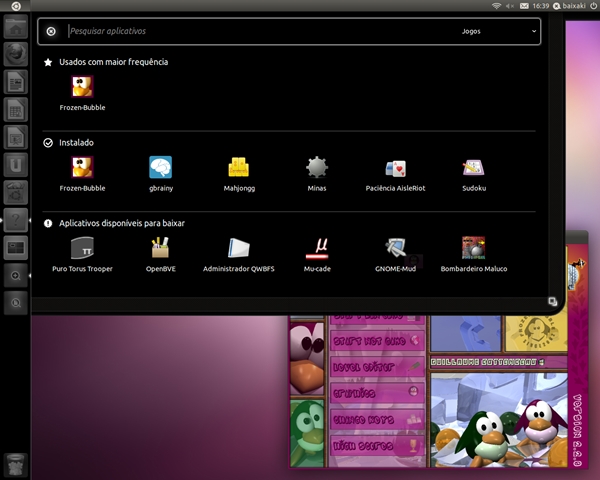Select OpenBVE from available apps
Image resolution: width=600 pixels, height=480 pixels.
coord(160,248)
